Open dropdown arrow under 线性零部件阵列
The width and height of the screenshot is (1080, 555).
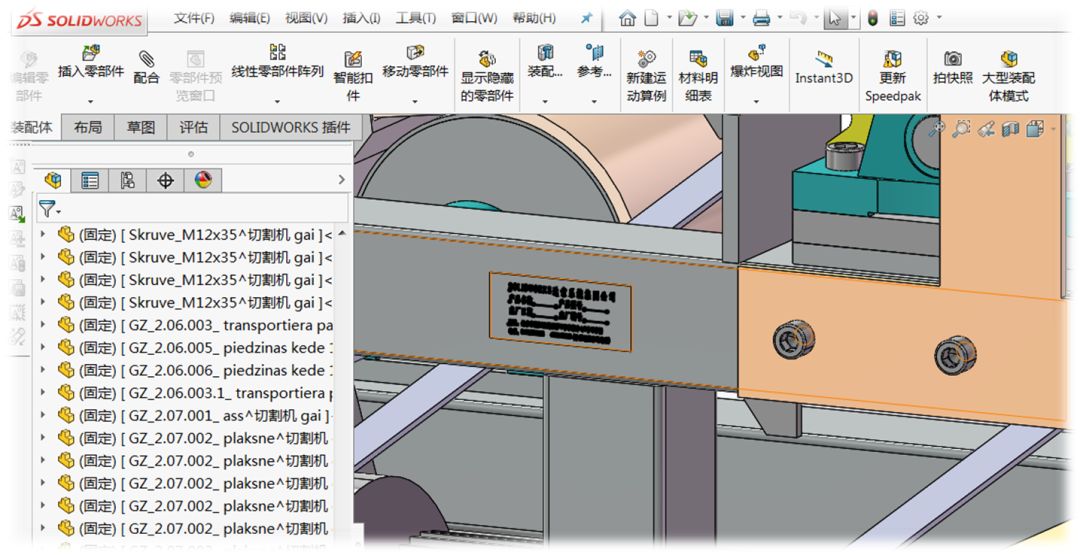[278, 102]
